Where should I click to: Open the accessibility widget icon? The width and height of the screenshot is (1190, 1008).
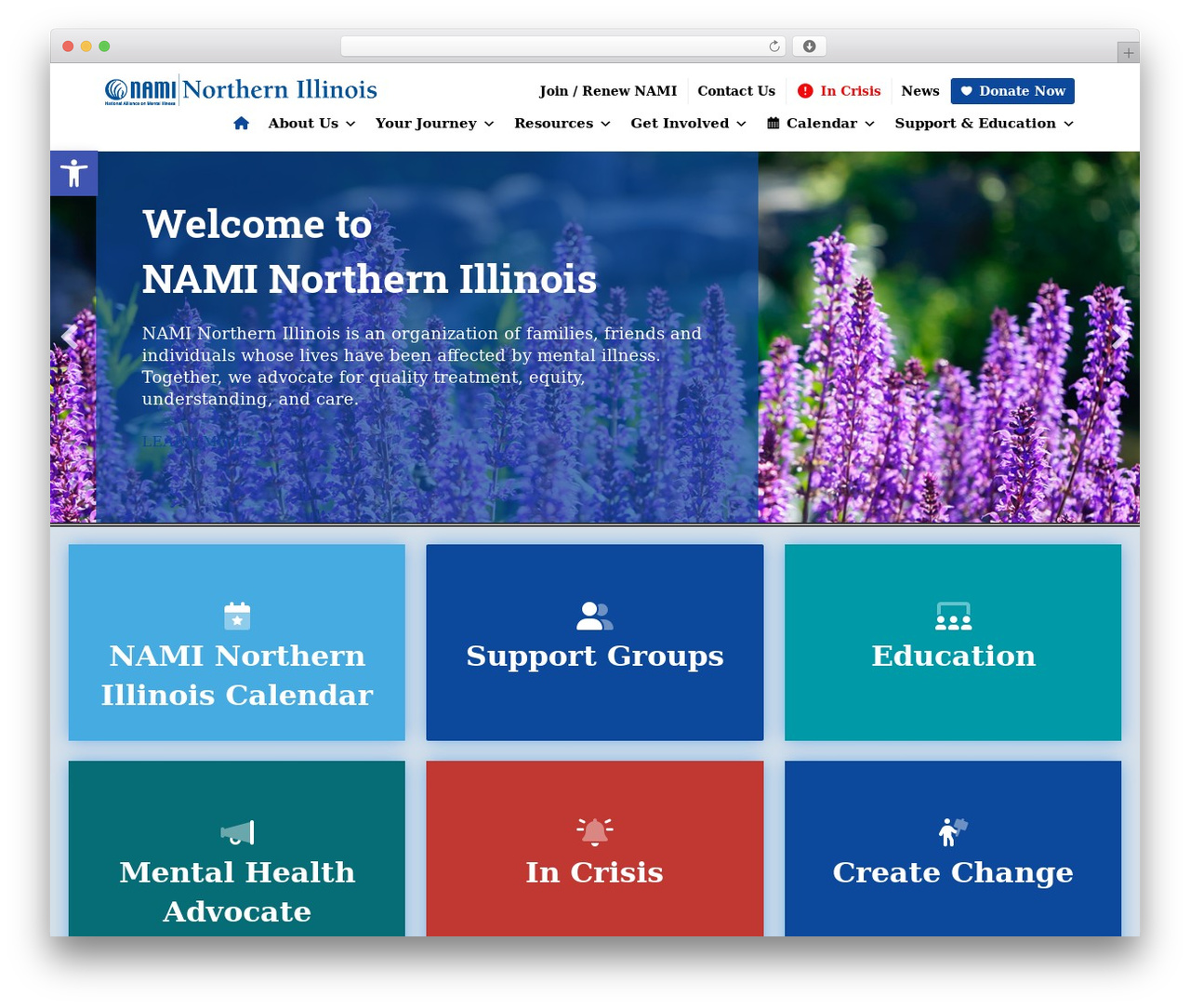coord(73,173)
